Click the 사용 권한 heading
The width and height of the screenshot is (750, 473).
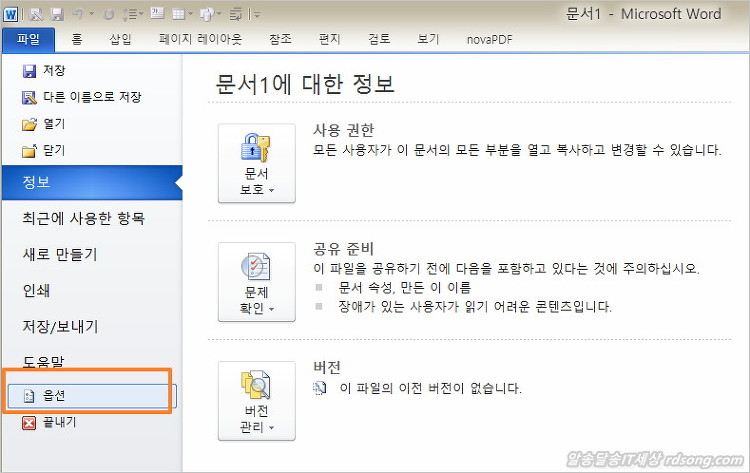click(343, 130)
